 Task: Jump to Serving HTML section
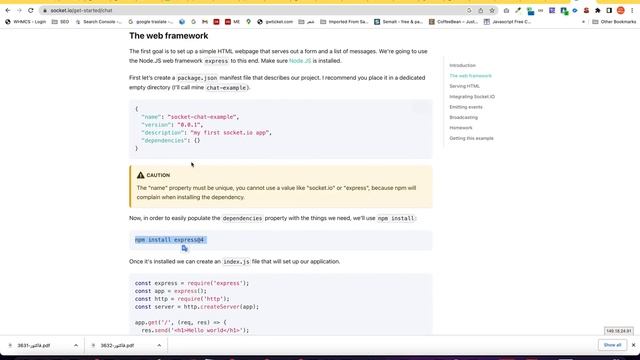click(464, 86)
